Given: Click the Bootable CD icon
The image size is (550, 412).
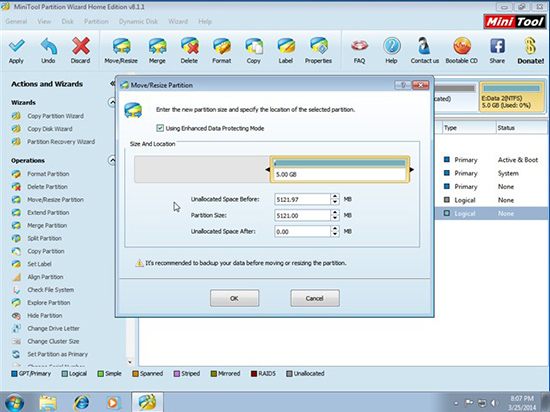Looking at the screenshot, I should 462,46.
